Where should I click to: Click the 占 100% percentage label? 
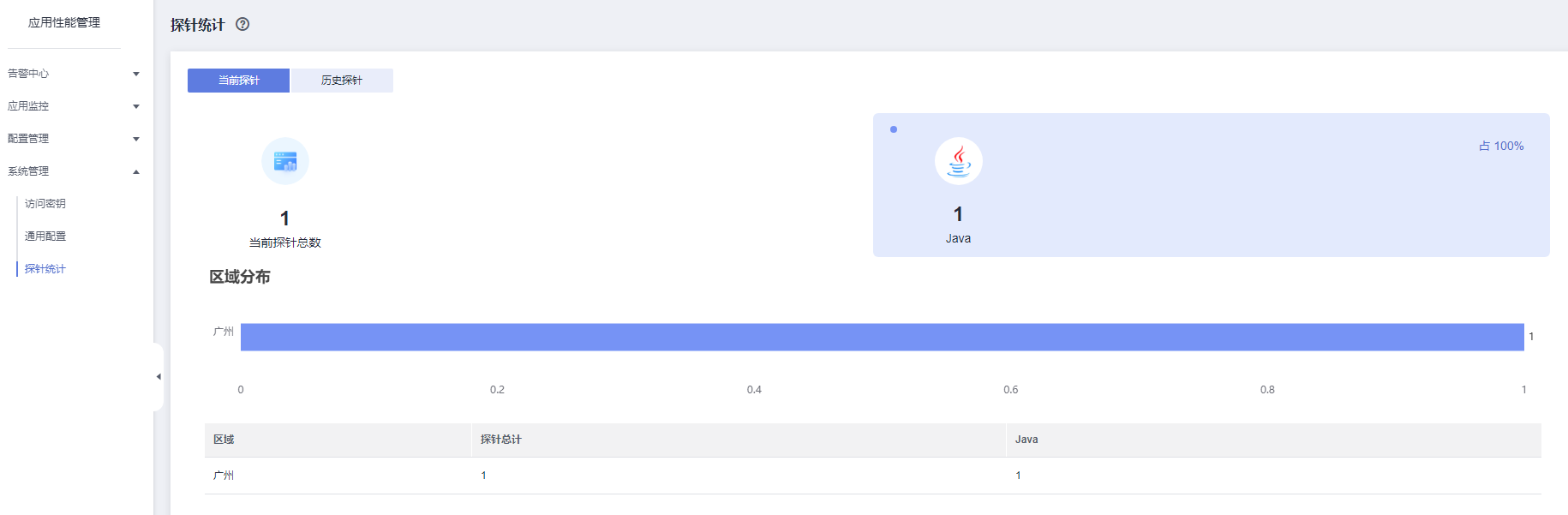click(x=1501, y=147)
